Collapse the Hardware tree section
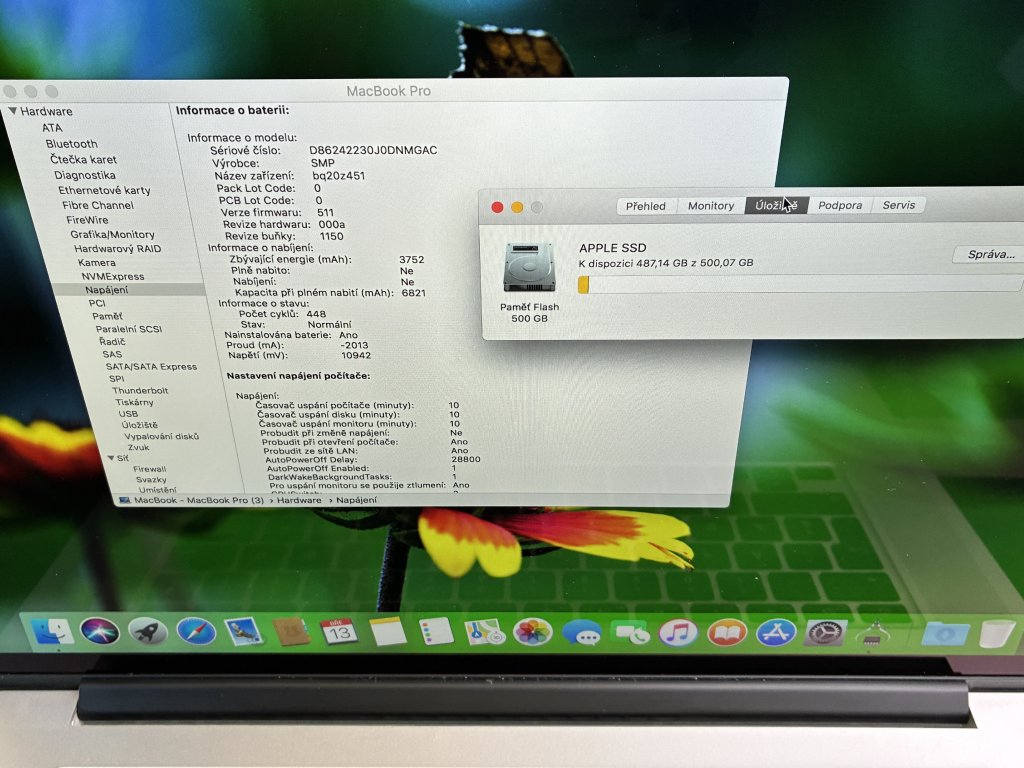Image resolution: width=1024 pixels, height=768 pixels. click(13, 112)
